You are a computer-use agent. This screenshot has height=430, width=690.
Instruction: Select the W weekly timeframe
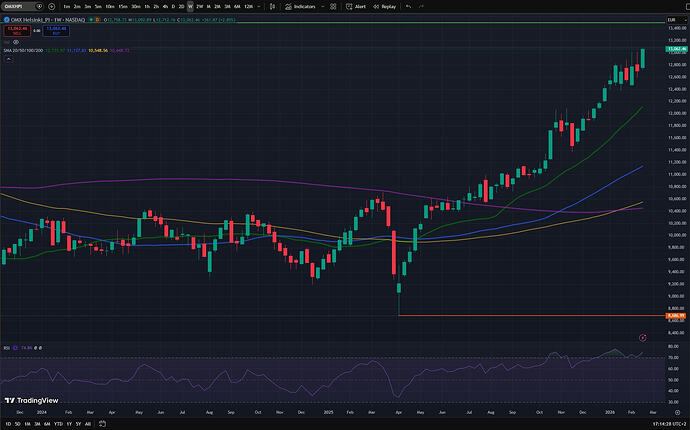tap(190, 7)
